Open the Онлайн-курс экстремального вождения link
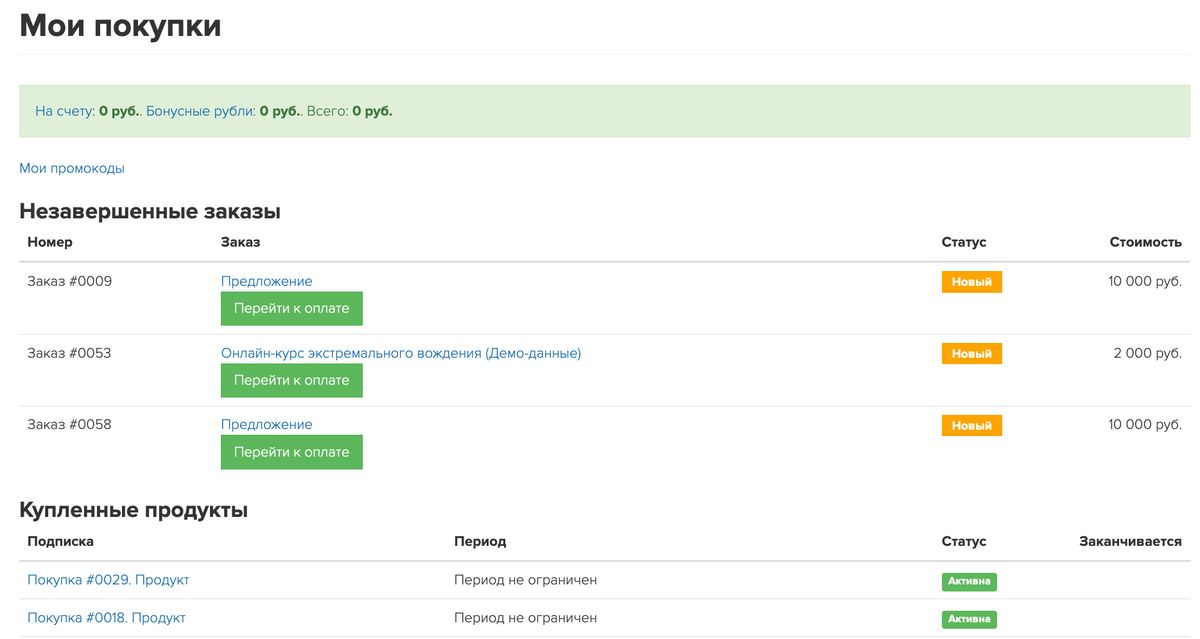Screen dimensions: 1200x639 (401, 353)
